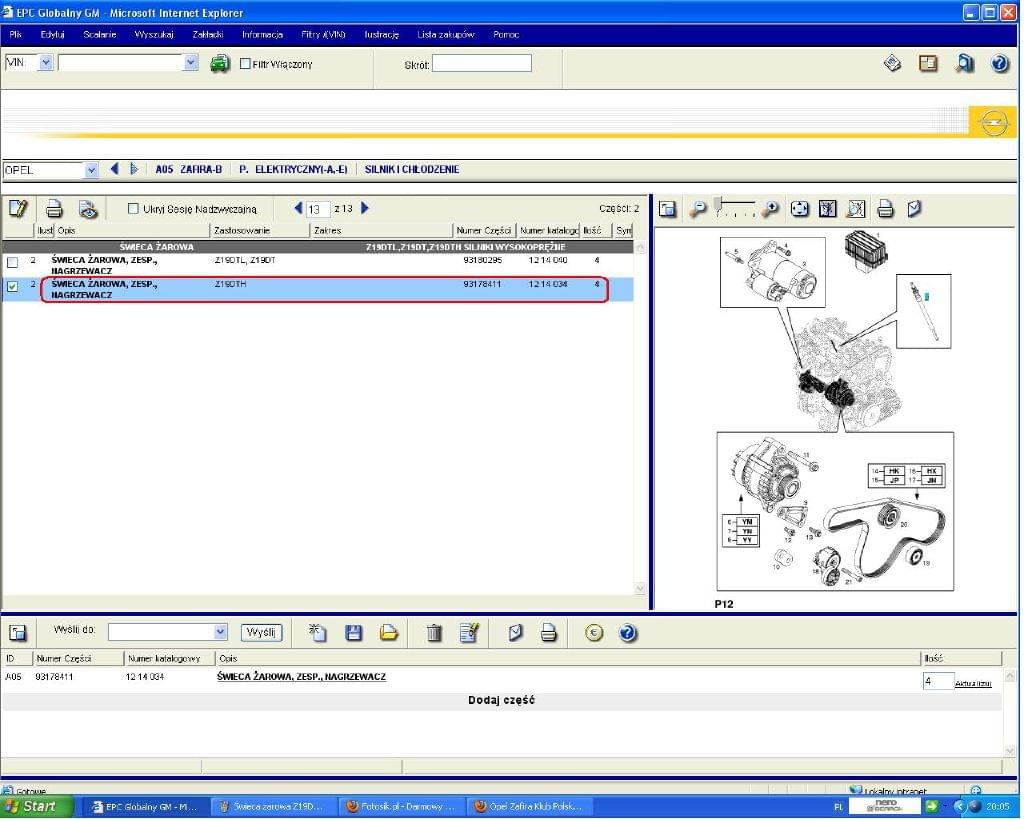1024x819 pixels.
Task: Open the VIN type dropdown
Action: click(46, 63)
